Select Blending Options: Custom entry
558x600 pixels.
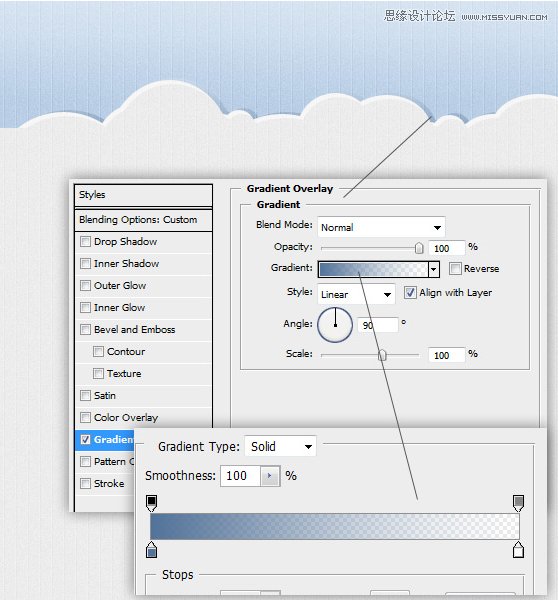pos(144,220)
